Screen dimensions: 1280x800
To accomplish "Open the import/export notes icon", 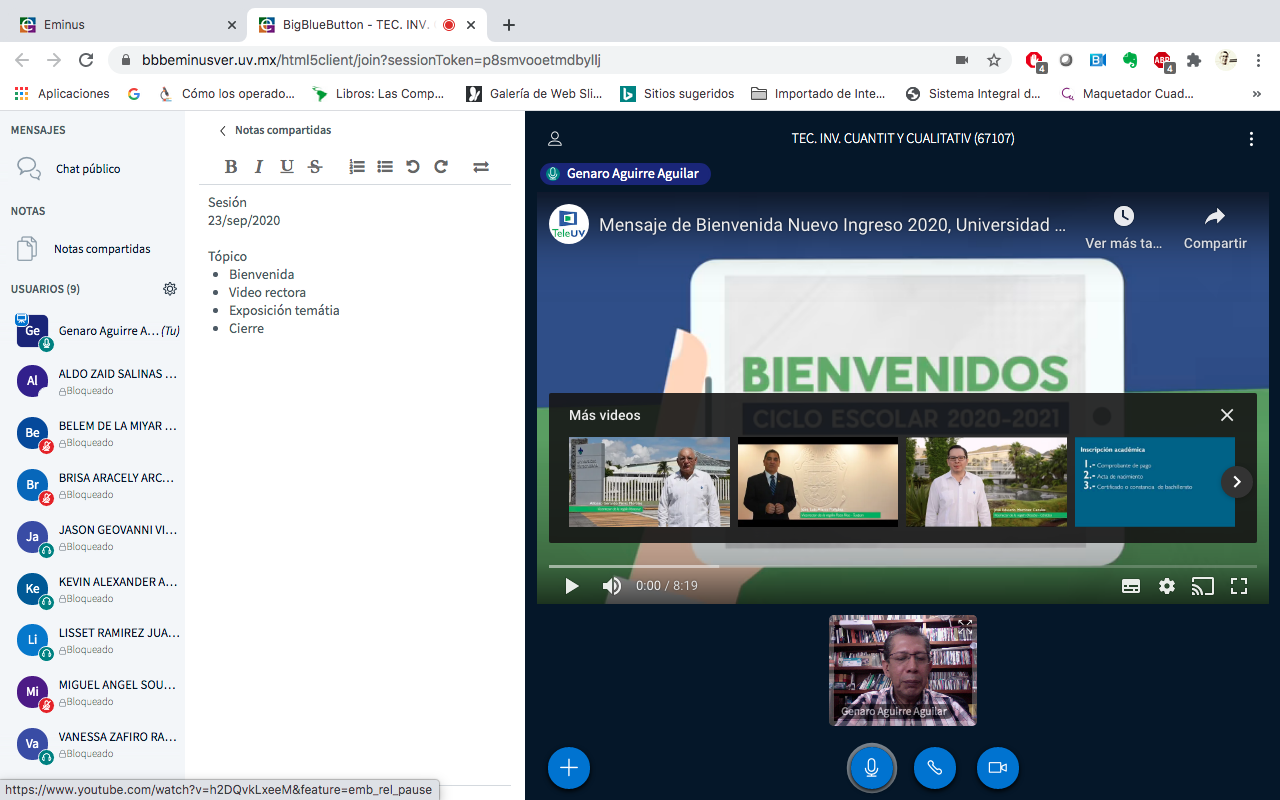I will tap(481, 167).
